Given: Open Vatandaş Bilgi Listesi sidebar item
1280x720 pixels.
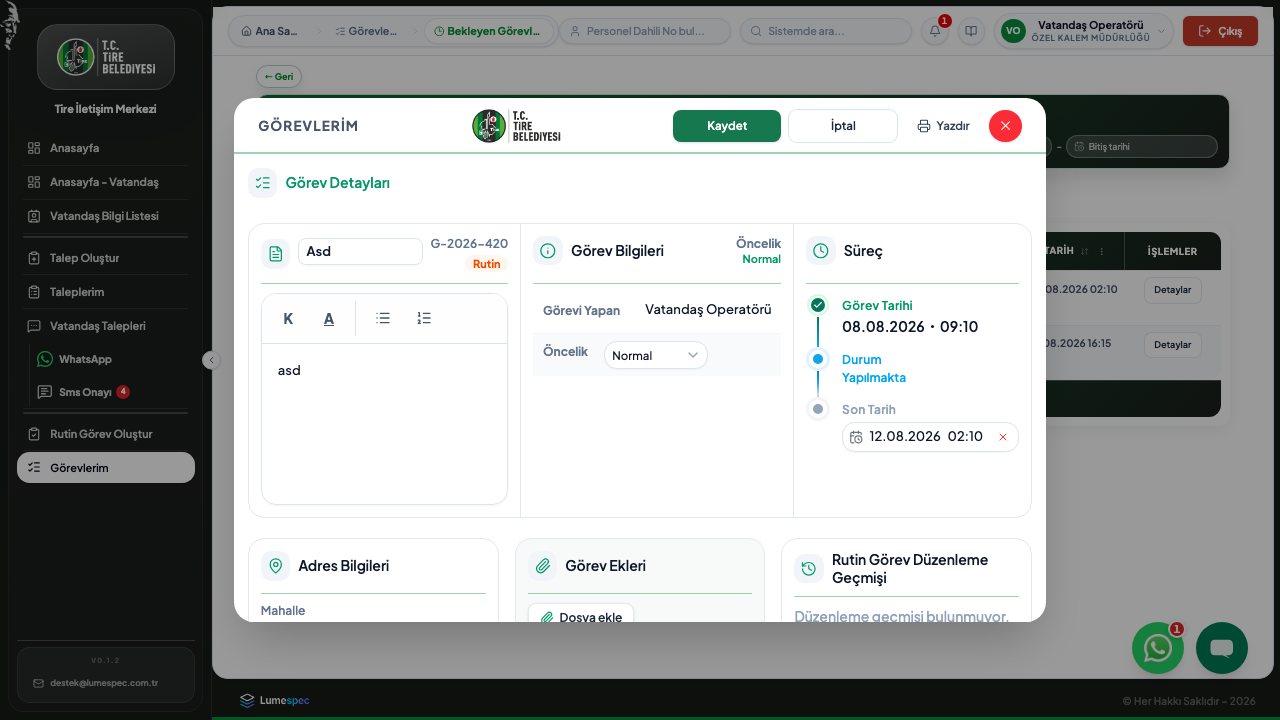Looking at the screenshot, I should click(x=106, y=216).
